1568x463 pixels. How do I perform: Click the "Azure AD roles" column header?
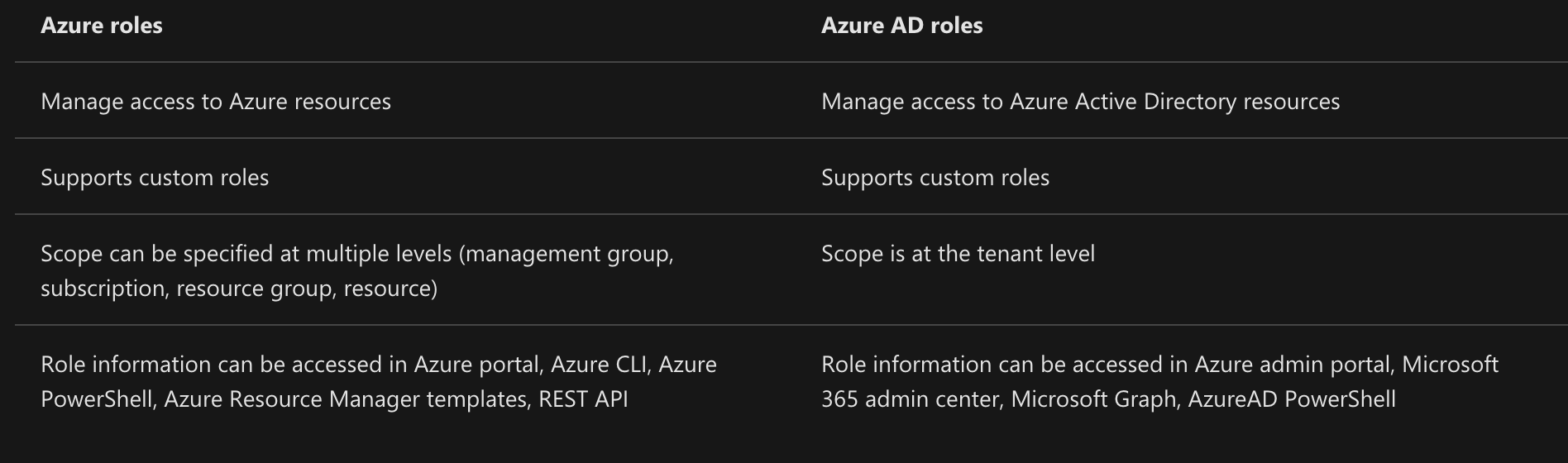[x=901, y=26]
